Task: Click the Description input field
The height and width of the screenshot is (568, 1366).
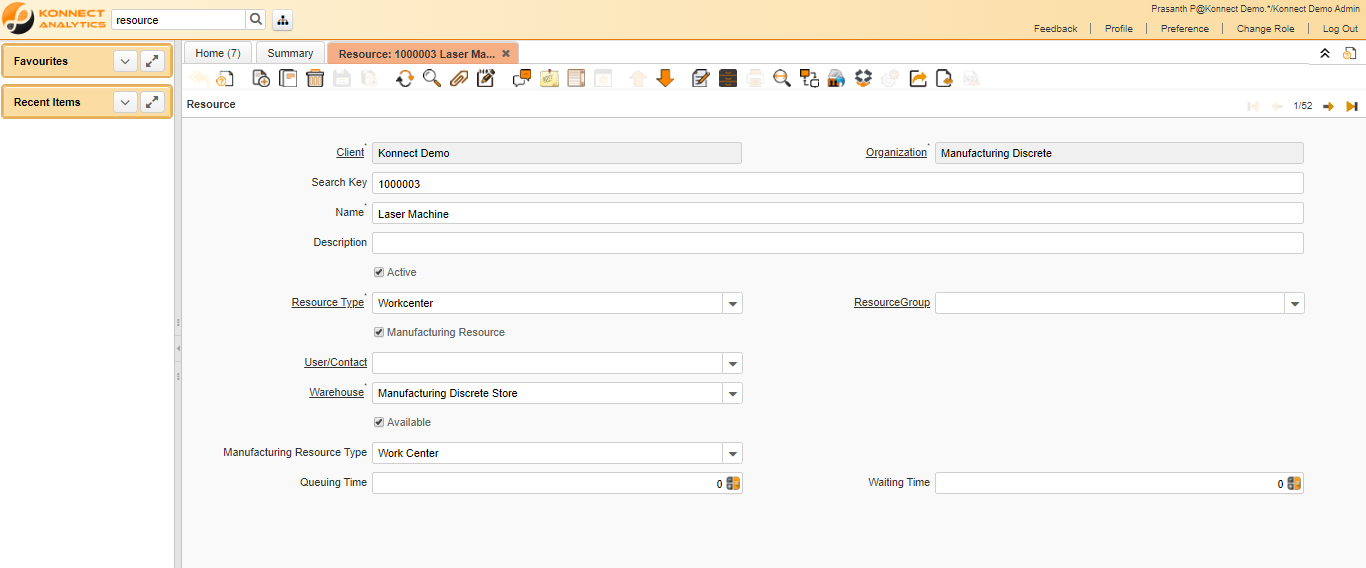Action: [x=837, y=243]
